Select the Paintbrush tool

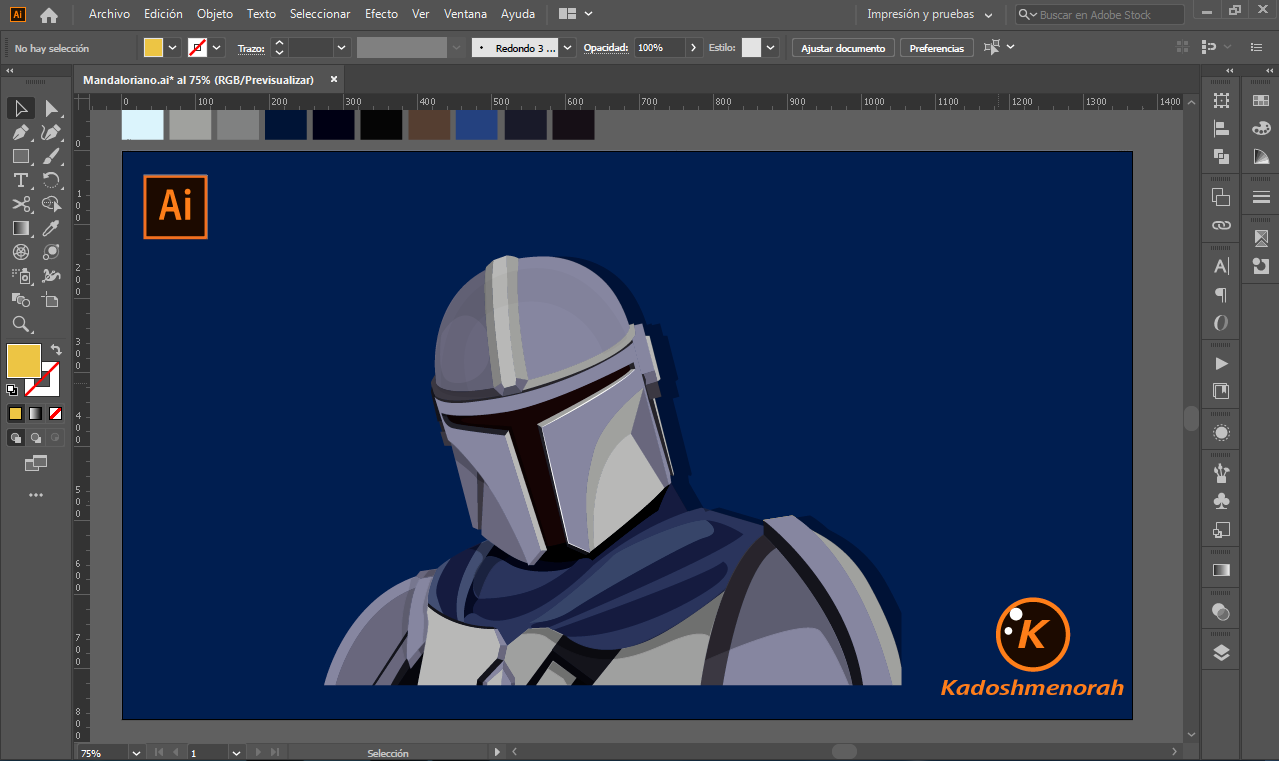pos(51,156)
